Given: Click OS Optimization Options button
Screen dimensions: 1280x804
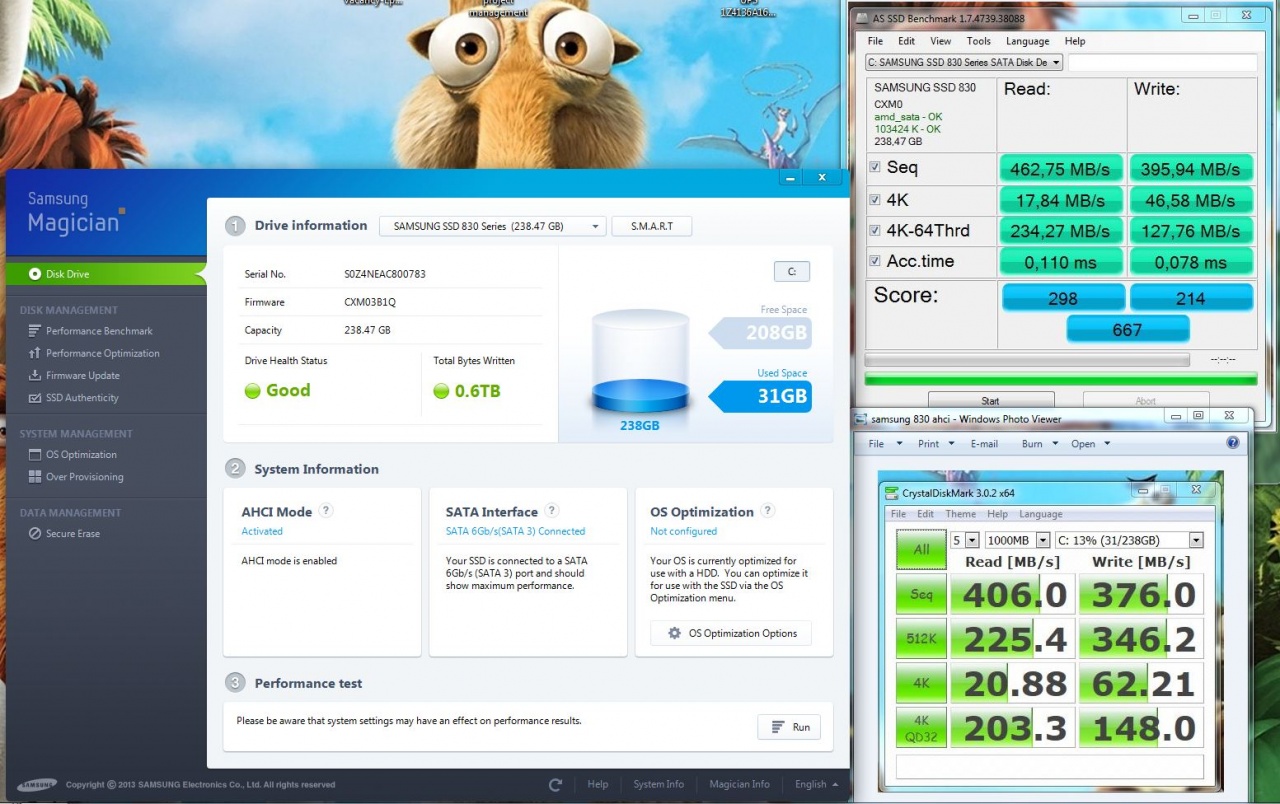Looking at the screenshot, I should 731,633.
